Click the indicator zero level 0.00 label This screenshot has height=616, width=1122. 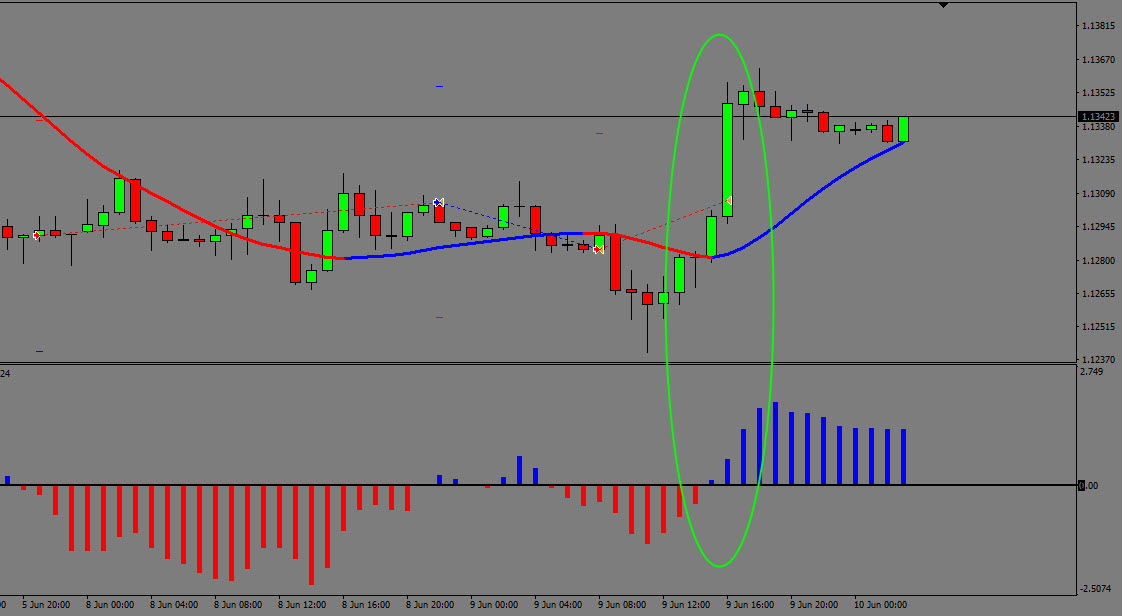tap(1089, 486)
